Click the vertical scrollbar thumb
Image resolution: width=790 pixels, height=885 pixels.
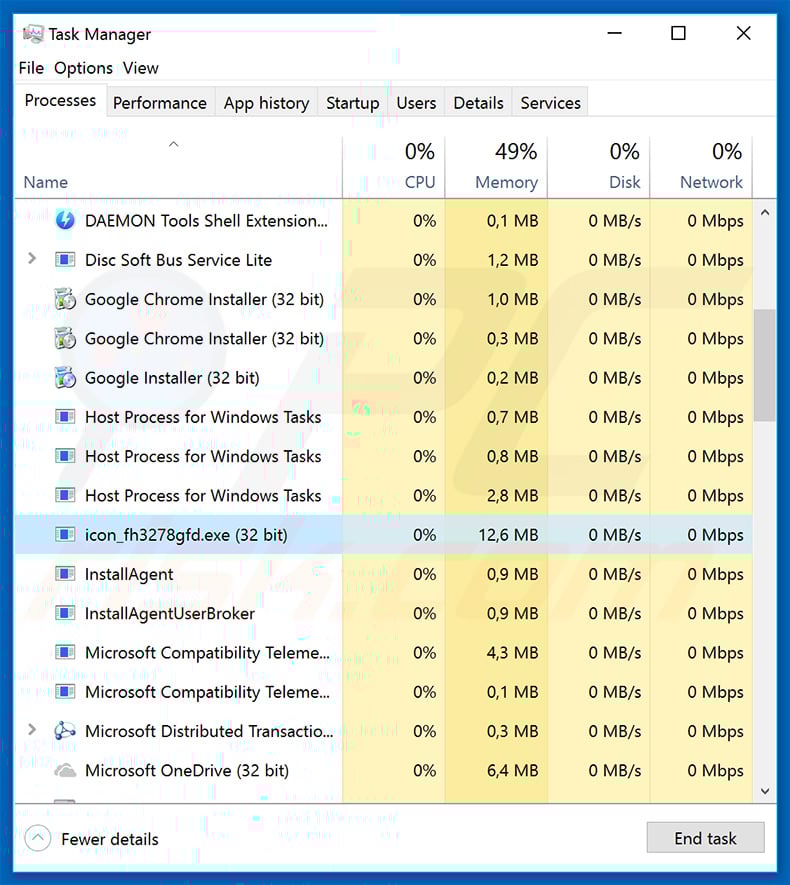point(765,365)
